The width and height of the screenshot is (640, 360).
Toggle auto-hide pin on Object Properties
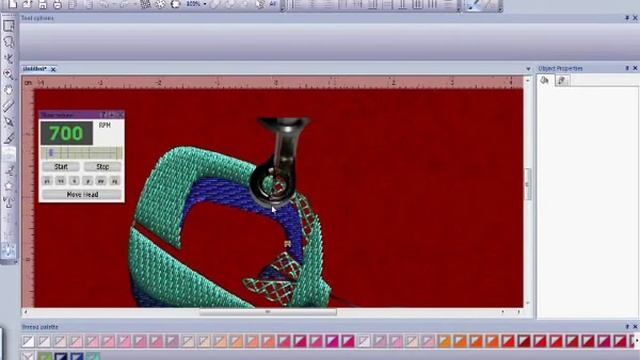(x=627, y=68)
